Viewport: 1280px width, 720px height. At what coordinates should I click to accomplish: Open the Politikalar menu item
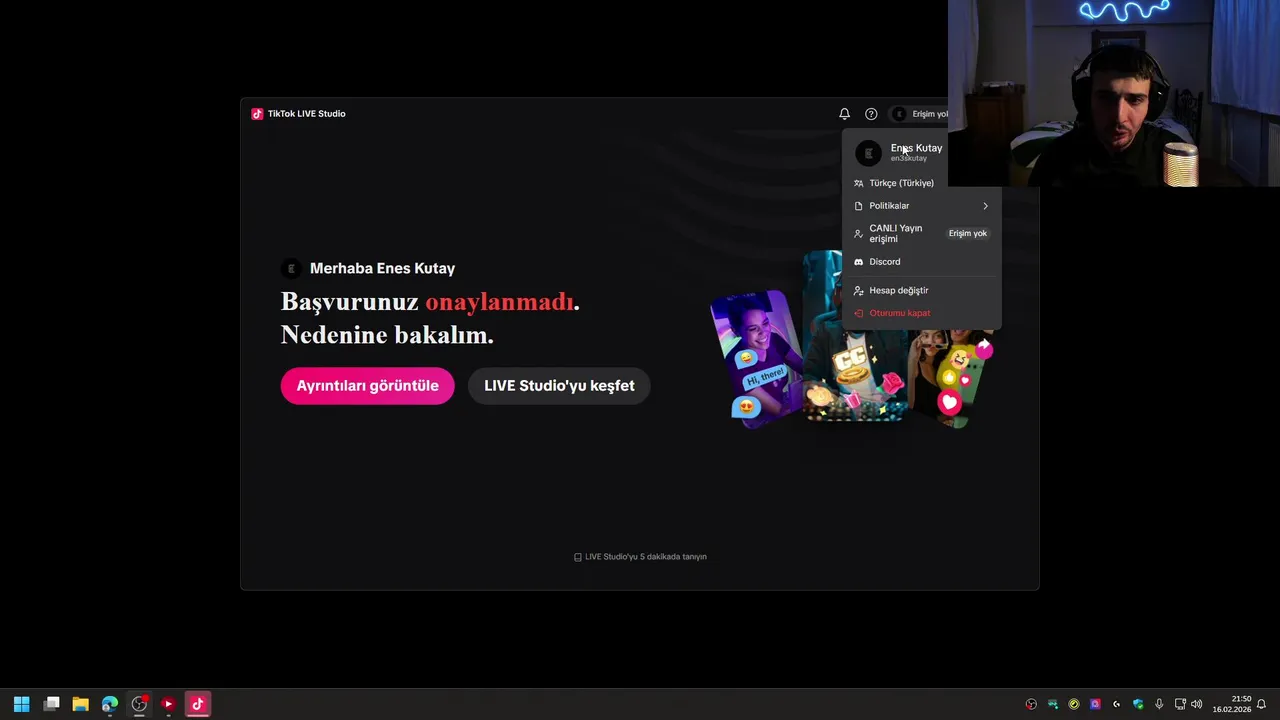pos(921,206)
